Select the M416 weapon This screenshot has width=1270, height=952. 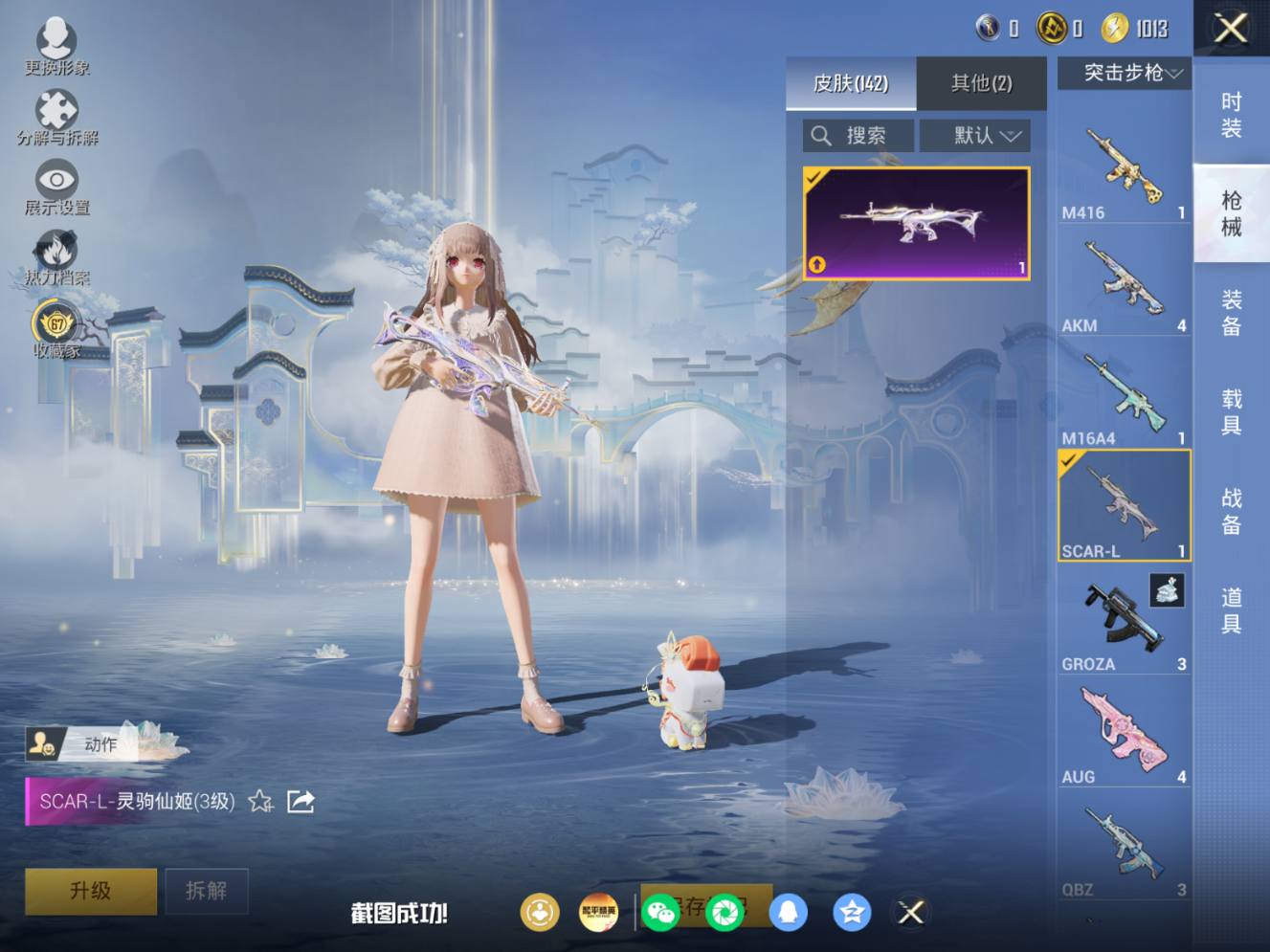click(1125, 168)
